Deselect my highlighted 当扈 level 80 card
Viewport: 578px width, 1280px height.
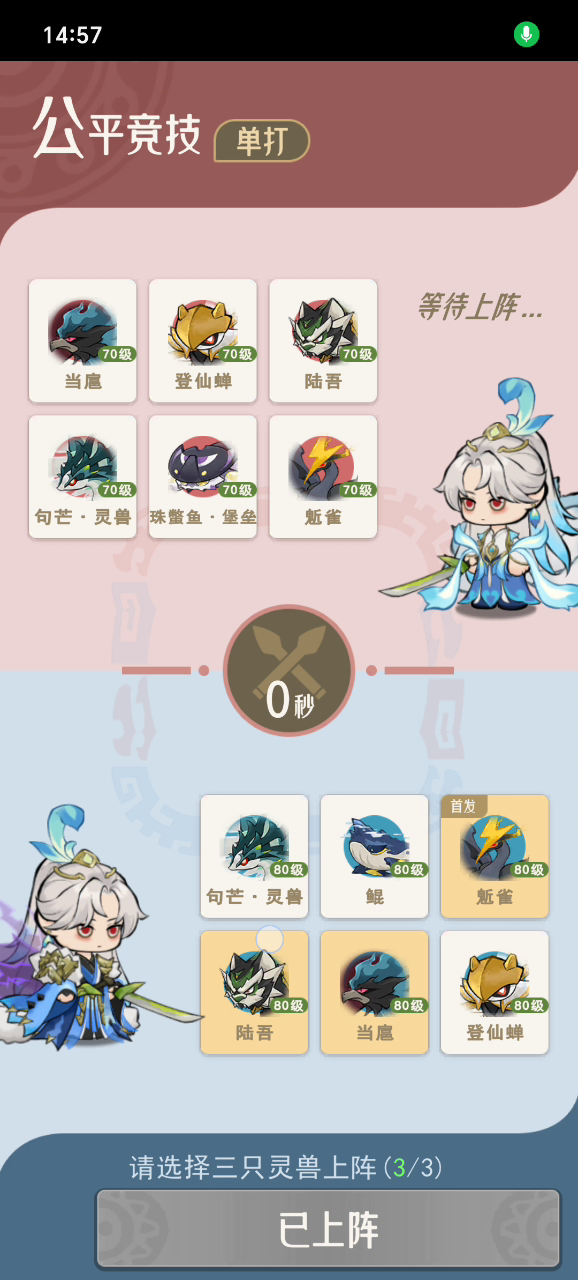click(375, 993)
